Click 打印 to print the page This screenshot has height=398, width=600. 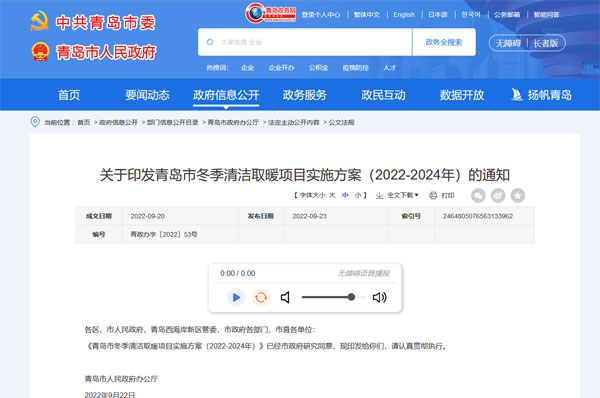[x=448, y=196]
